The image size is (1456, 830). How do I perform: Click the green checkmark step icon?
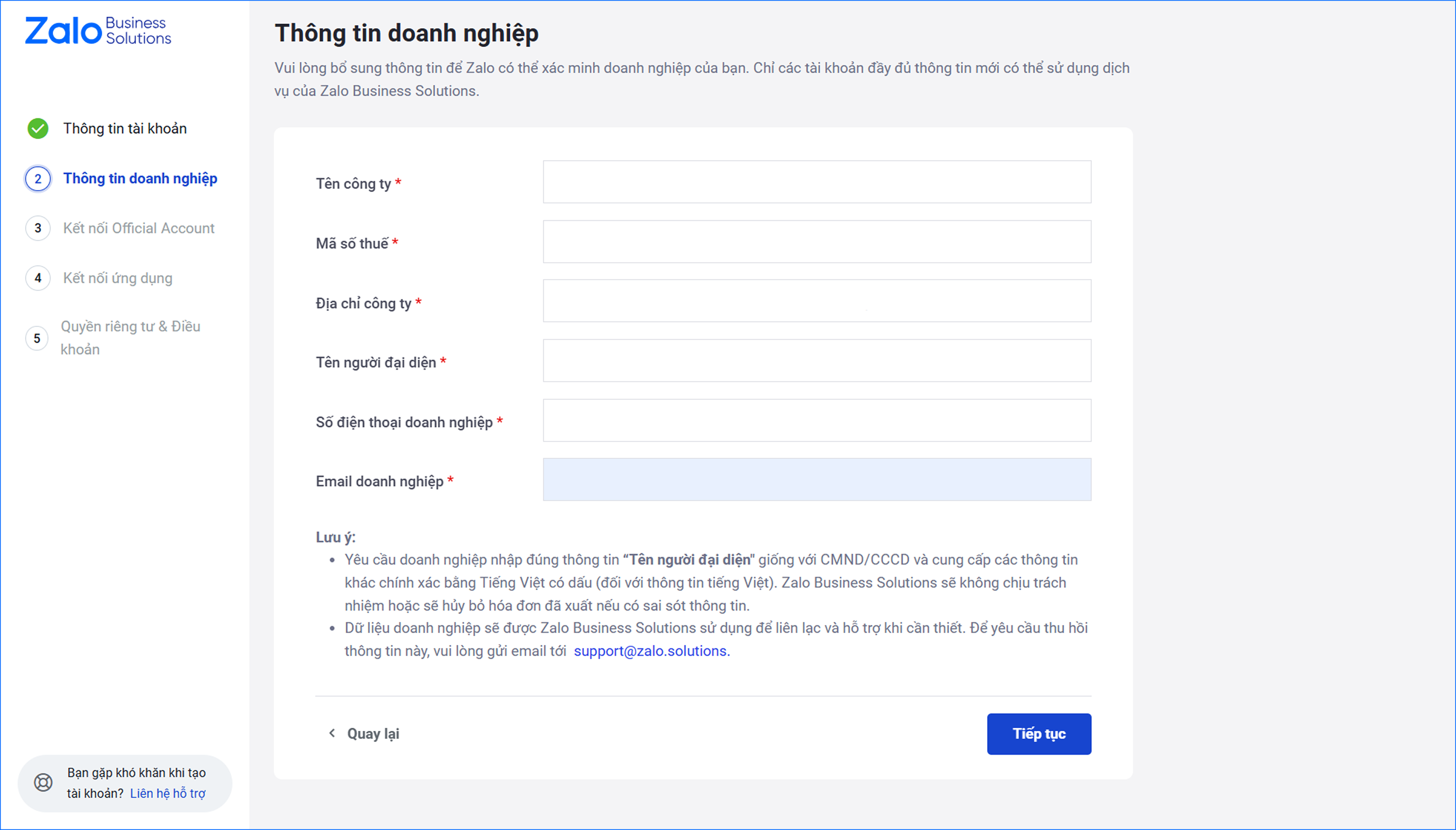coord(38,128)
